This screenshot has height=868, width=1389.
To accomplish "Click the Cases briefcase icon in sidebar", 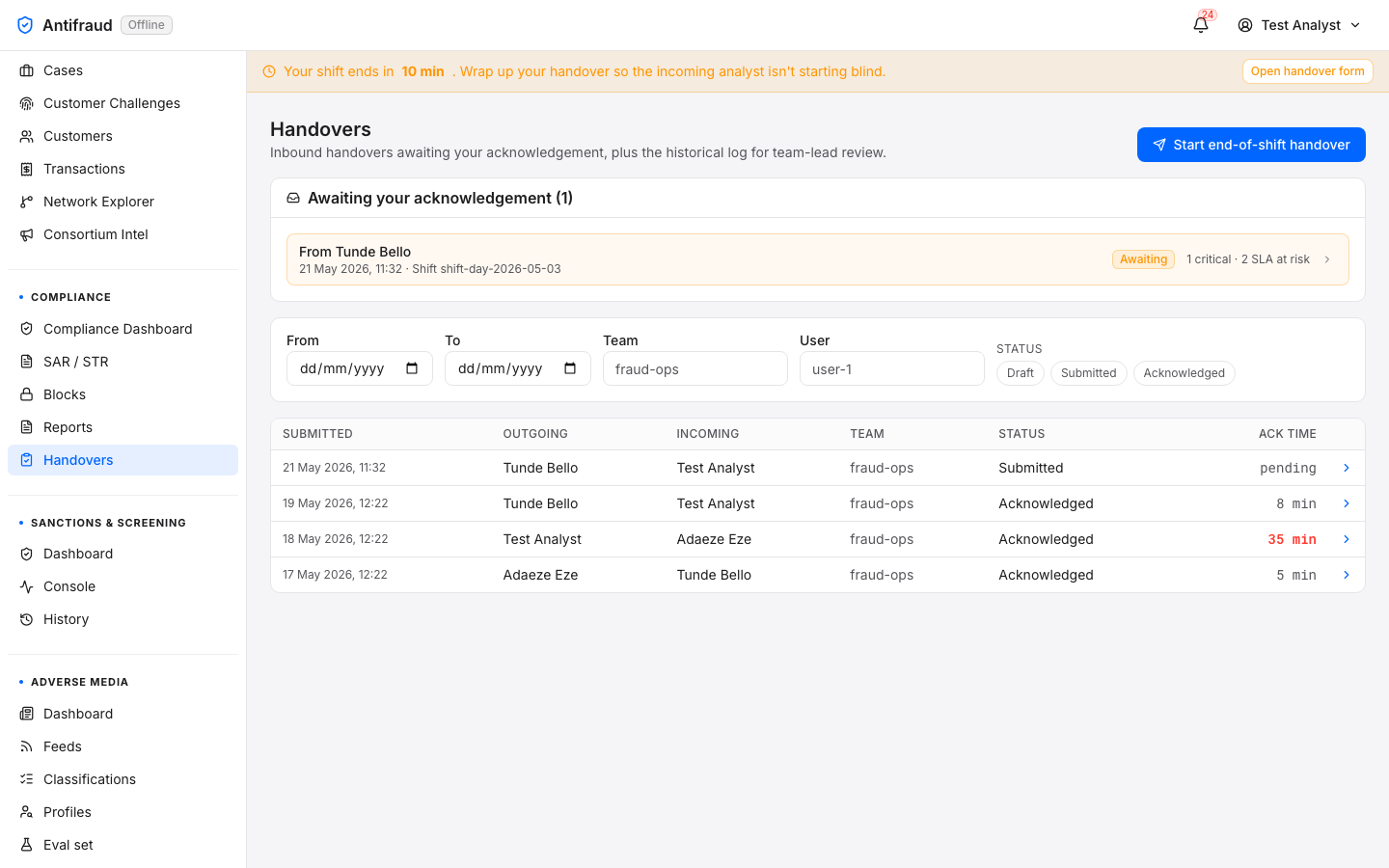I will [27, 70].
